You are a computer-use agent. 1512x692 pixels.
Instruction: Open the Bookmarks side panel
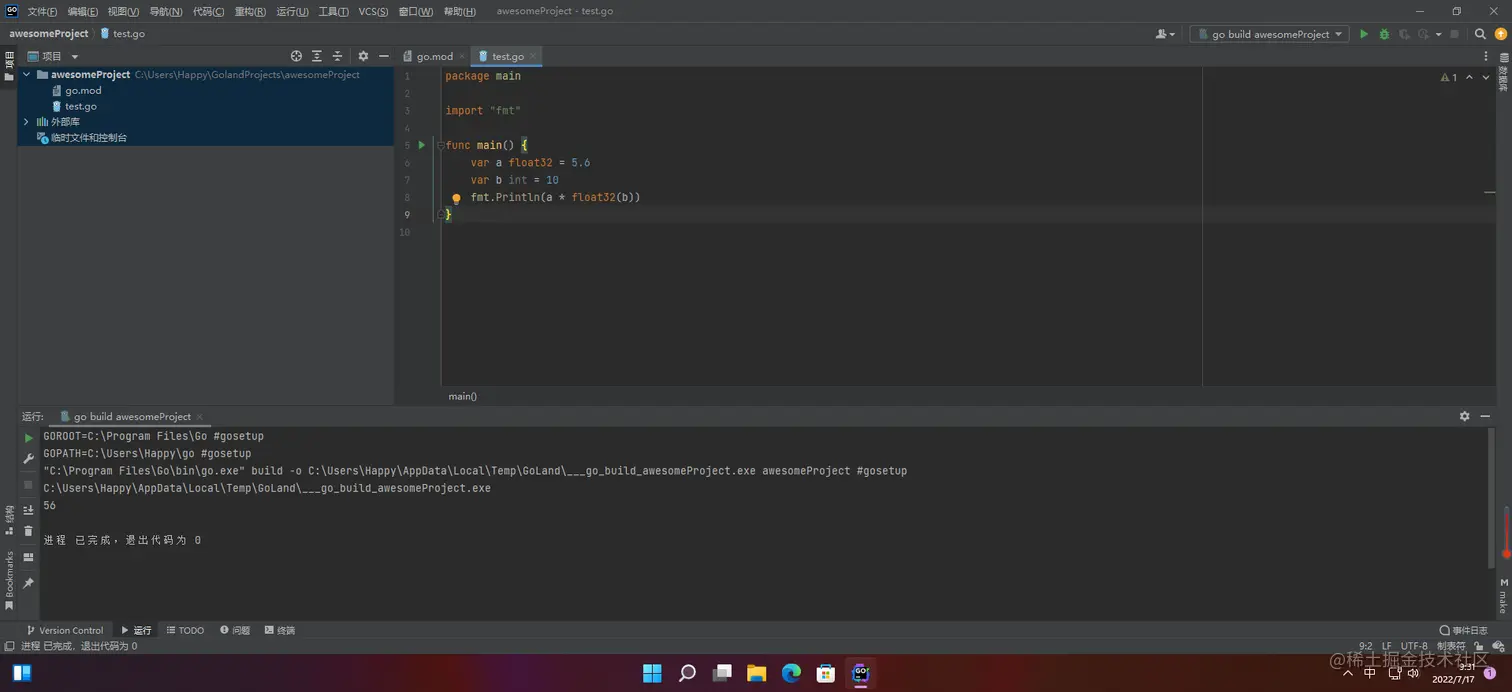pos(9,580)
